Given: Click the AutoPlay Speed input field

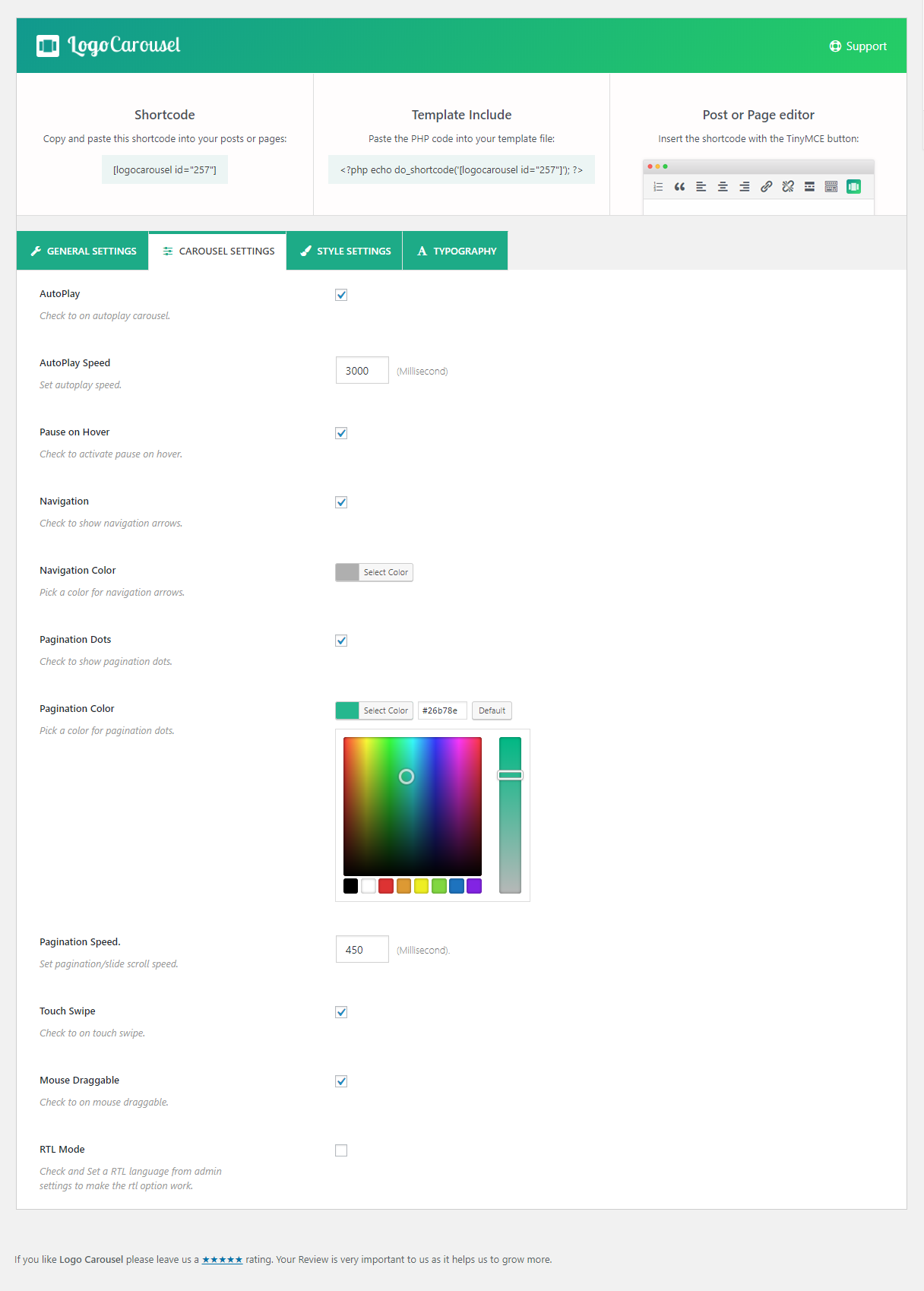Looking at the screenshot, I should 362,371.
